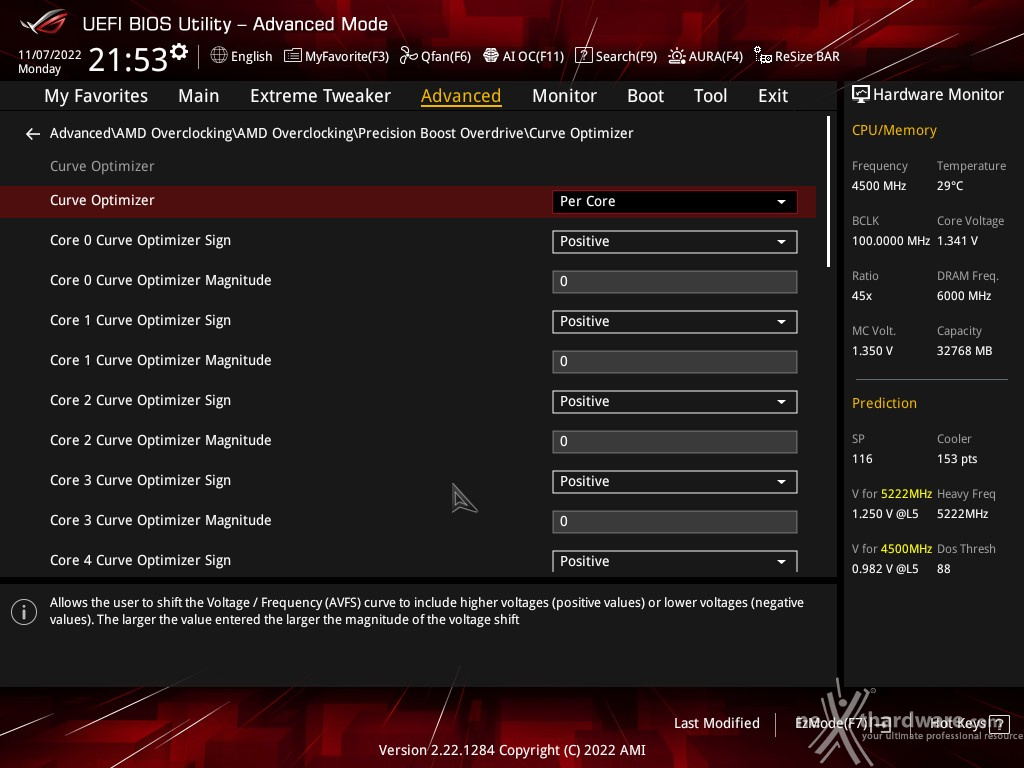Open MyFavorite(F3) list icon
Viewport: 1024px width, 768px height.
coord(293,56)
